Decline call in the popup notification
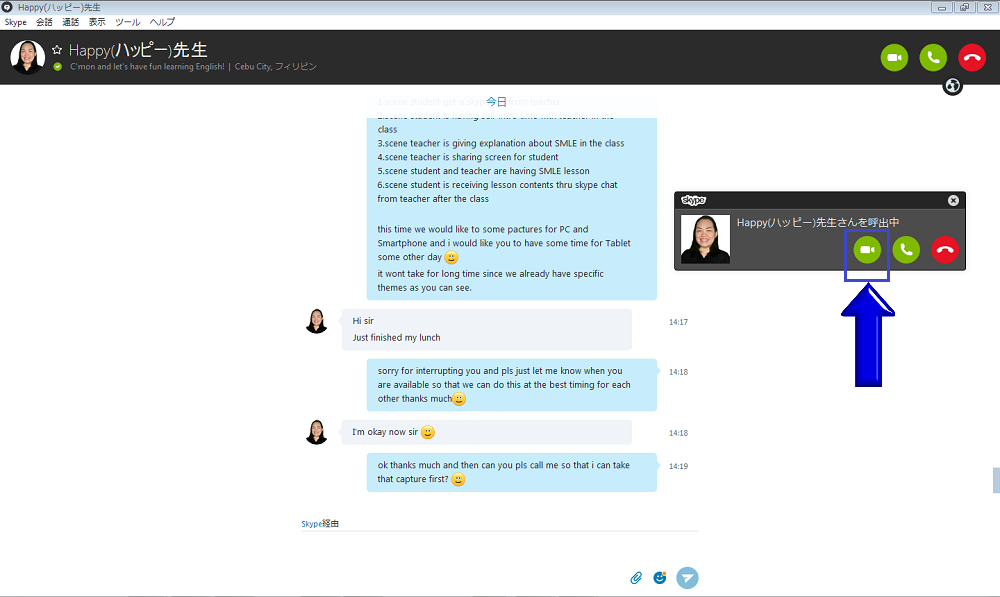This screenshot has width=1000, height=597. click(x=945, y=249)
